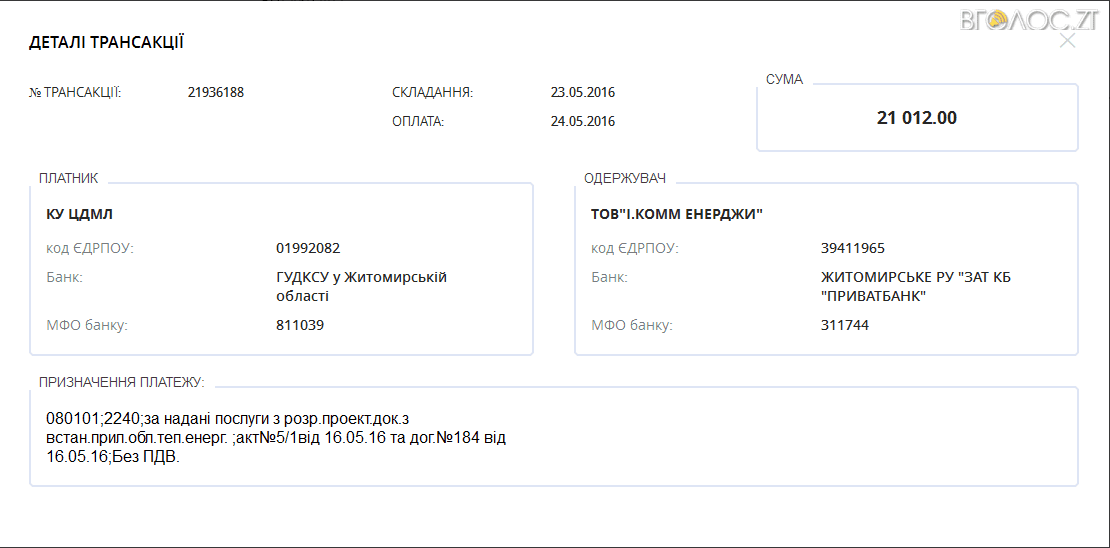The width and height of the screenshot is (1110, 548).
Task: Select payer bank МФО 811039
Action: coord(300,325)
